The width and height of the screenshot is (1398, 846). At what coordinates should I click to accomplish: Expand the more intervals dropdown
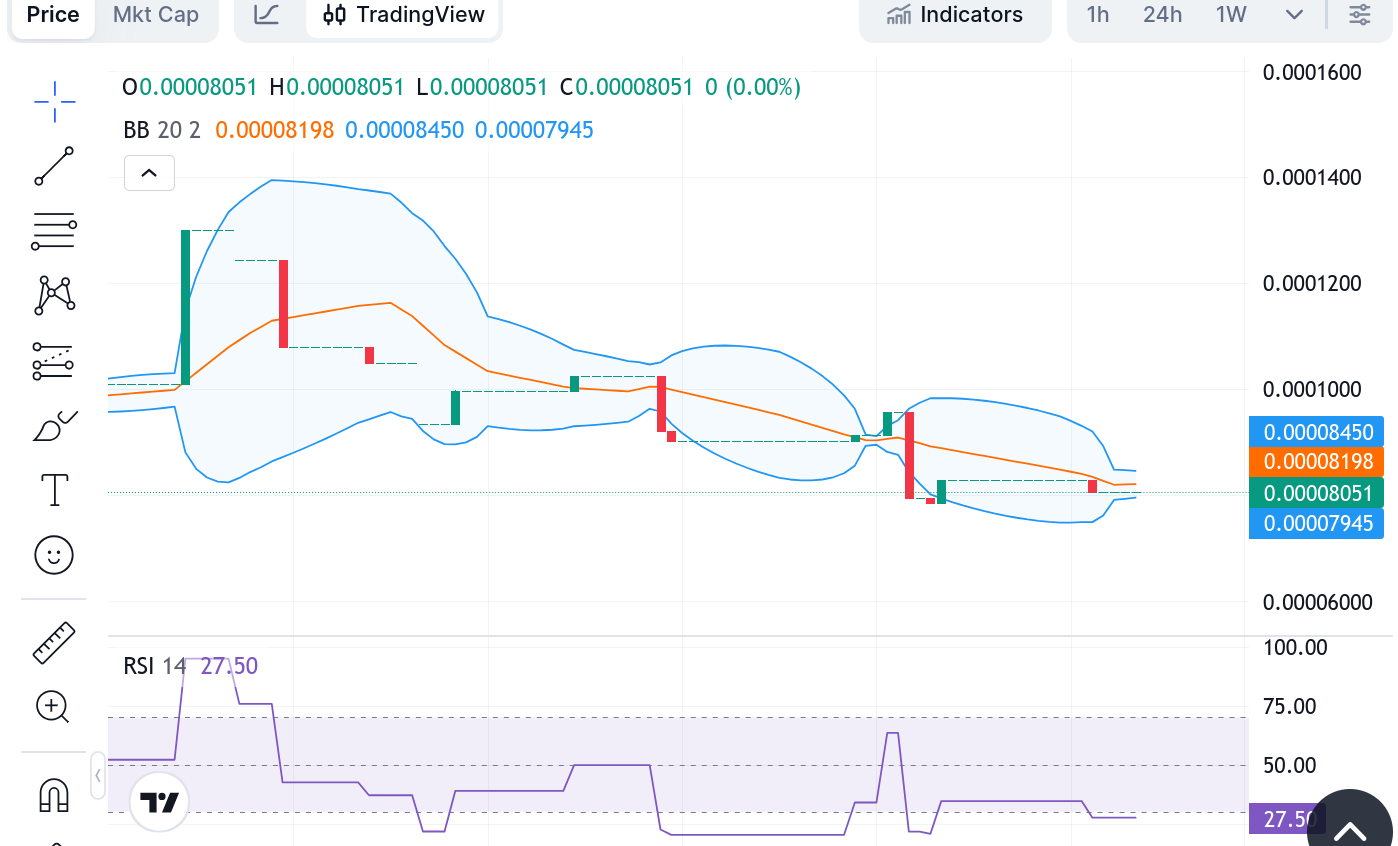click(1294, 15)
